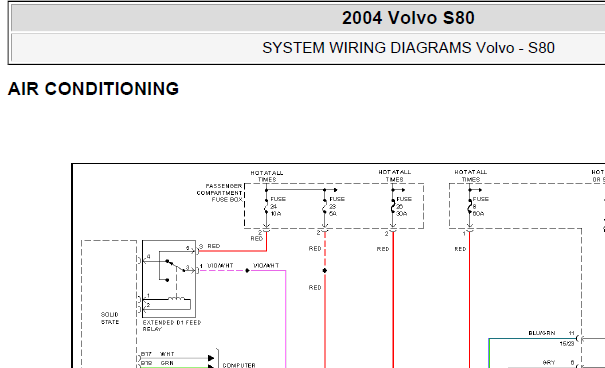This screenshot has height=368, width=605.
Task: Click the '2004 Volvo S80' title
Action: (408, 18)
